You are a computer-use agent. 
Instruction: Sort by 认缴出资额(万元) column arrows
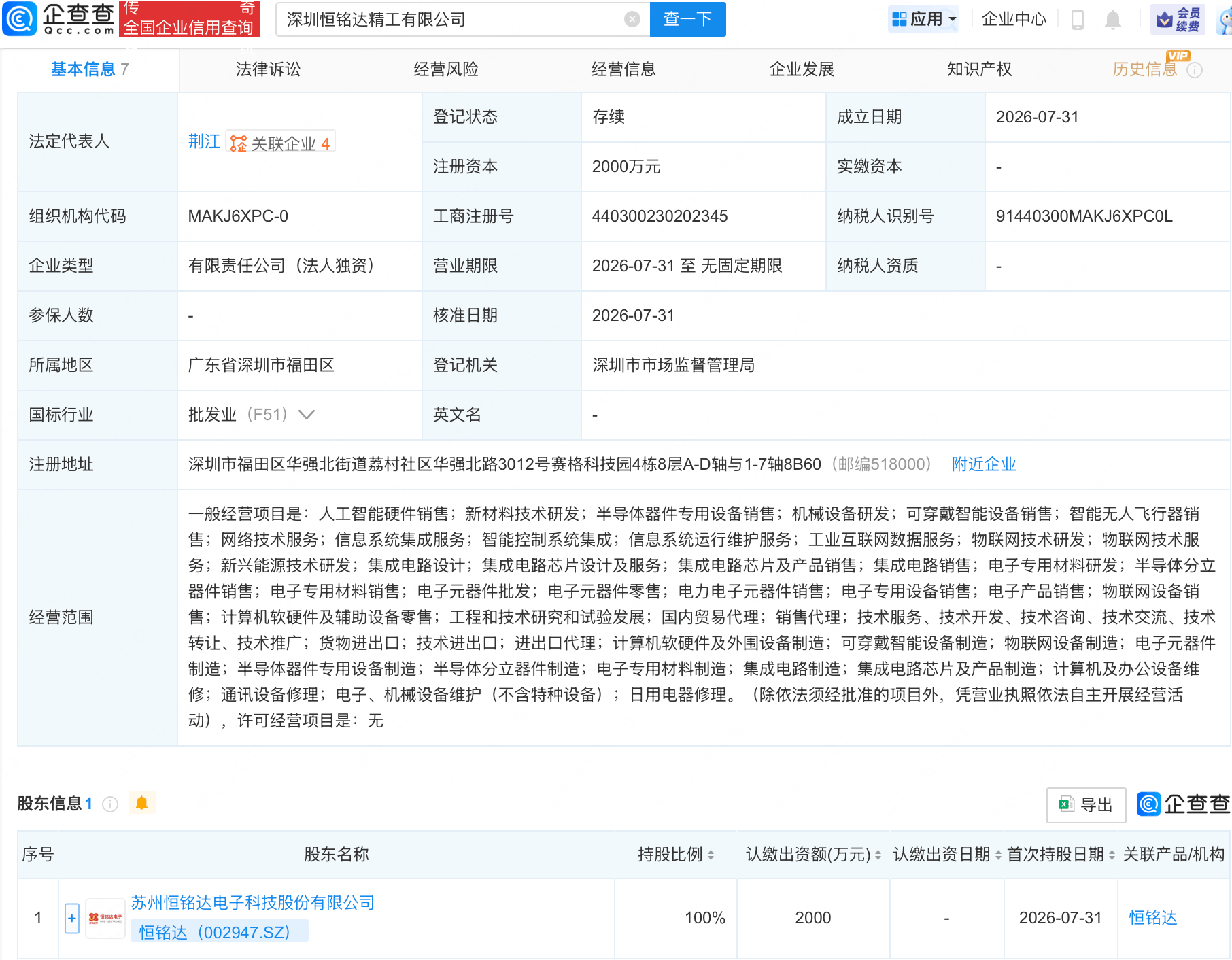click(x=878, y=855)
